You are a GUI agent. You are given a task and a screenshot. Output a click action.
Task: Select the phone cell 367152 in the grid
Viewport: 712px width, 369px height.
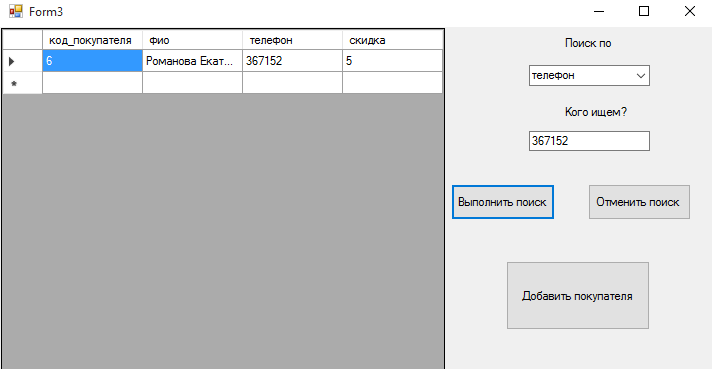click(x=292, y=61)
